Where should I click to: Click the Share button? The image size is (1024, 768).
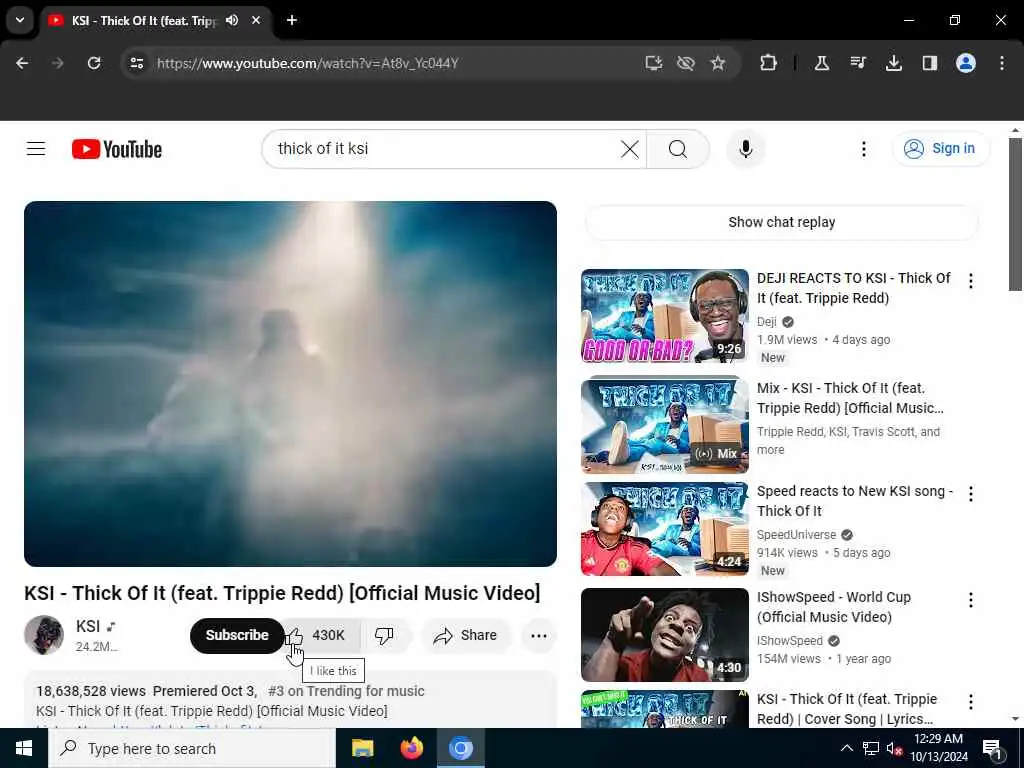pos(466,635)
